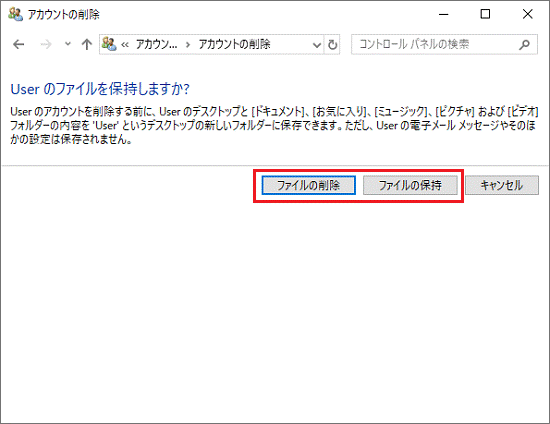Screen dimensions: 550x424
Task: Close the アカウントの削除 window
Action: 528,14
